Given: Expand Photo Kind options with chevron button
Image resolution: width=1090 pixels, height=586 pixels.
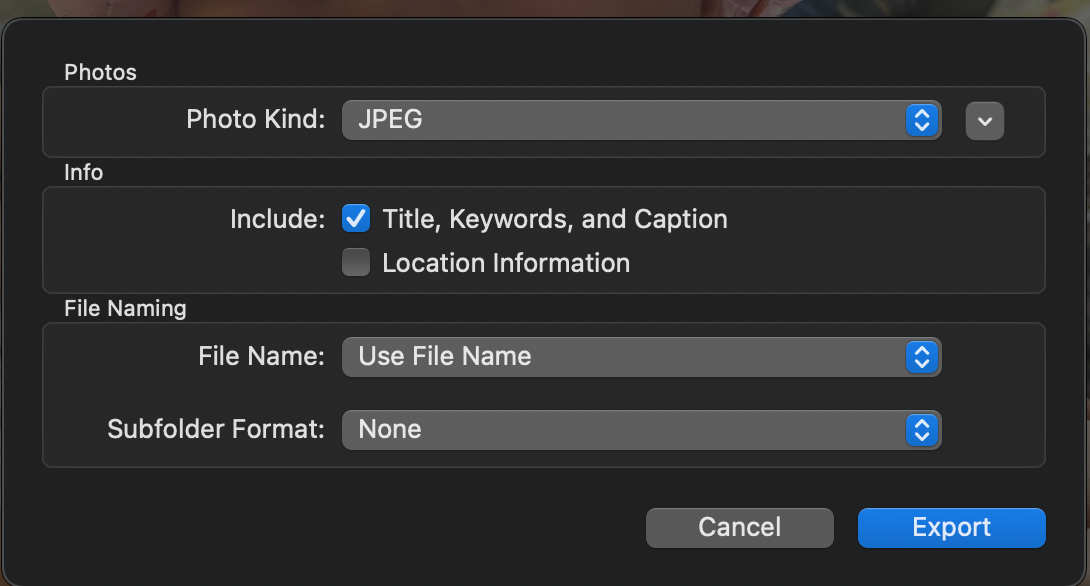Looking at the screenshot, I should (x=984, y=121).
